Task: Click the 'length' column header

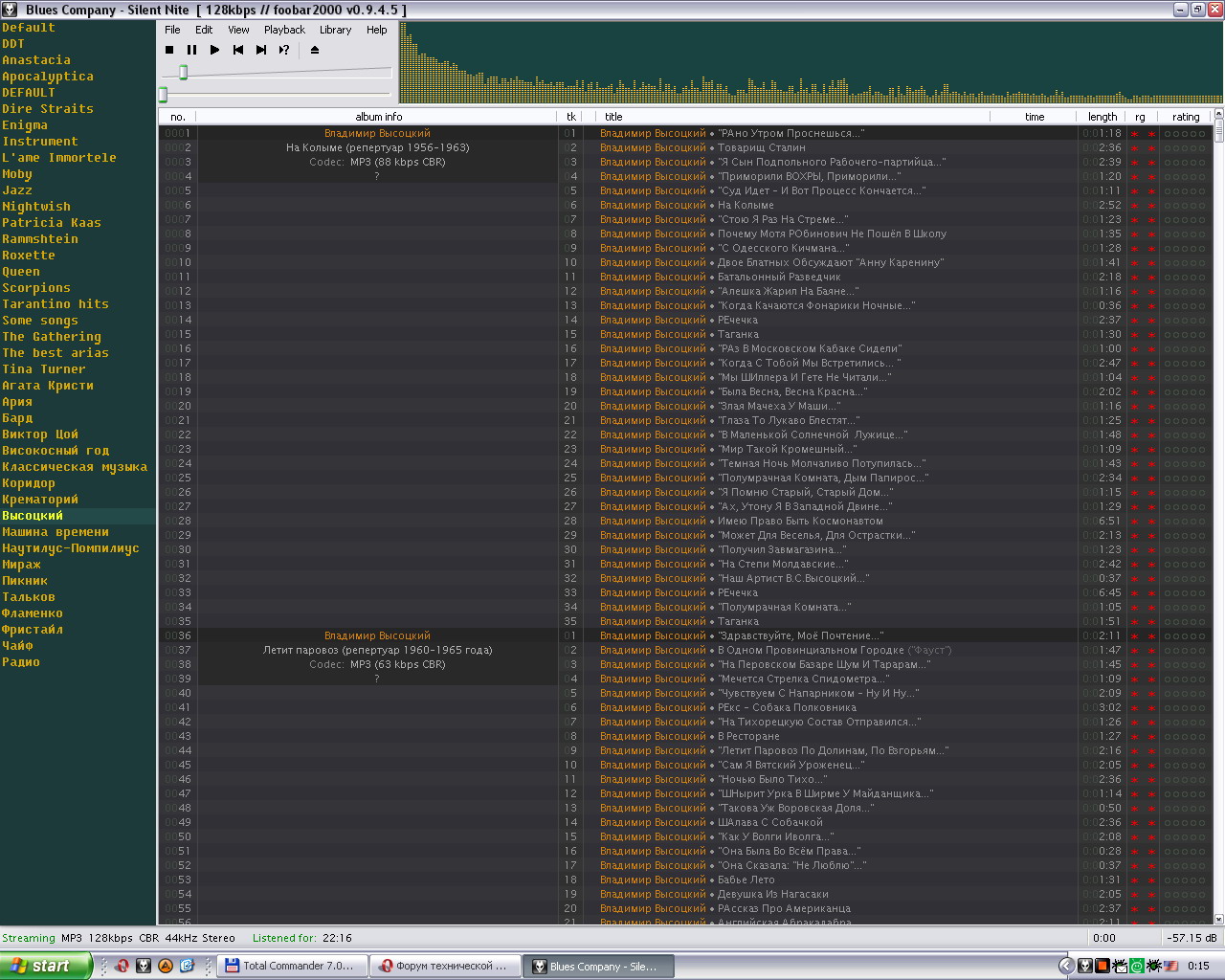Action: [1102, 117]
